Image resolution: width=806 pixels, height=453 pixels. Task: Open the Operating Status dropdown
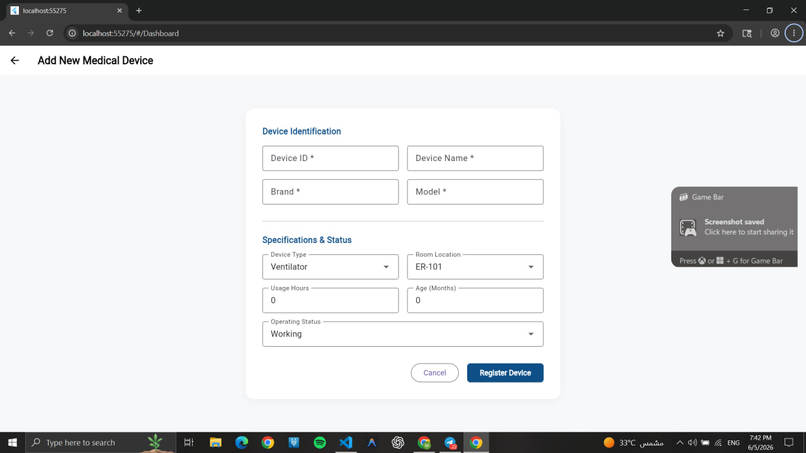click(x=402, y=334)
